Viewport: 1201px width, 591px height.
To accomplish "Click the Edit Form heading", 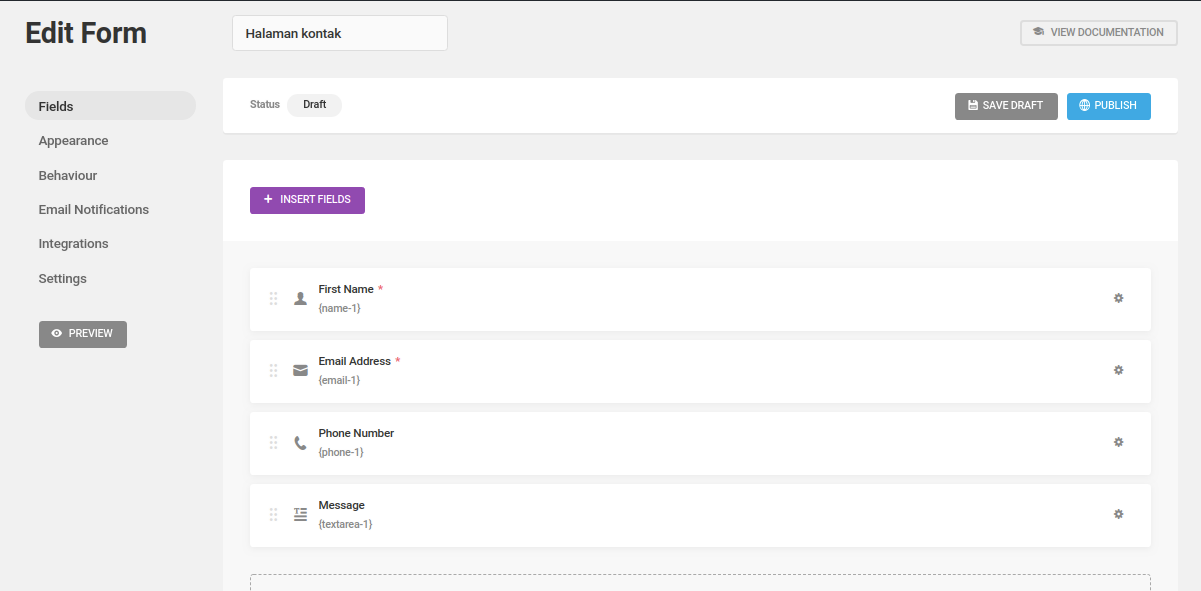I will coord(86,33).
